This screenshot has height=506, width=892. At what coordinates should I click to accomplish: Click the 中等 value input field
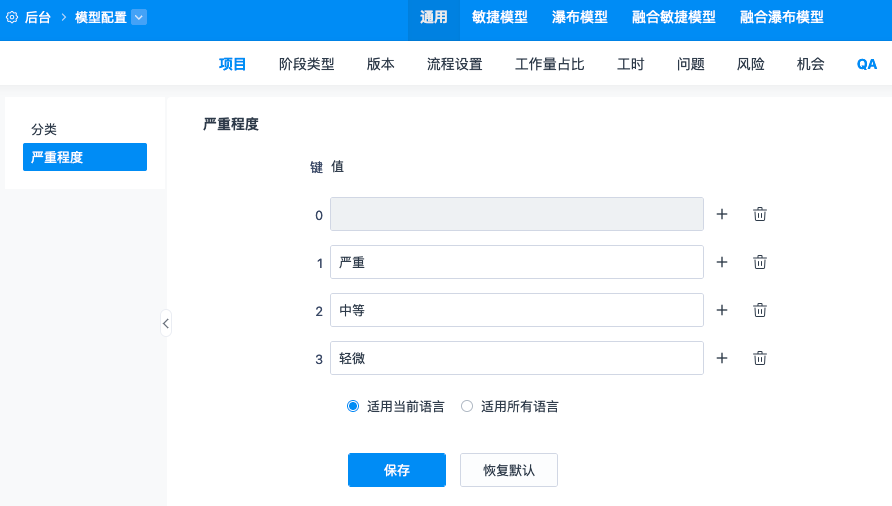click(x=517, y=310)
